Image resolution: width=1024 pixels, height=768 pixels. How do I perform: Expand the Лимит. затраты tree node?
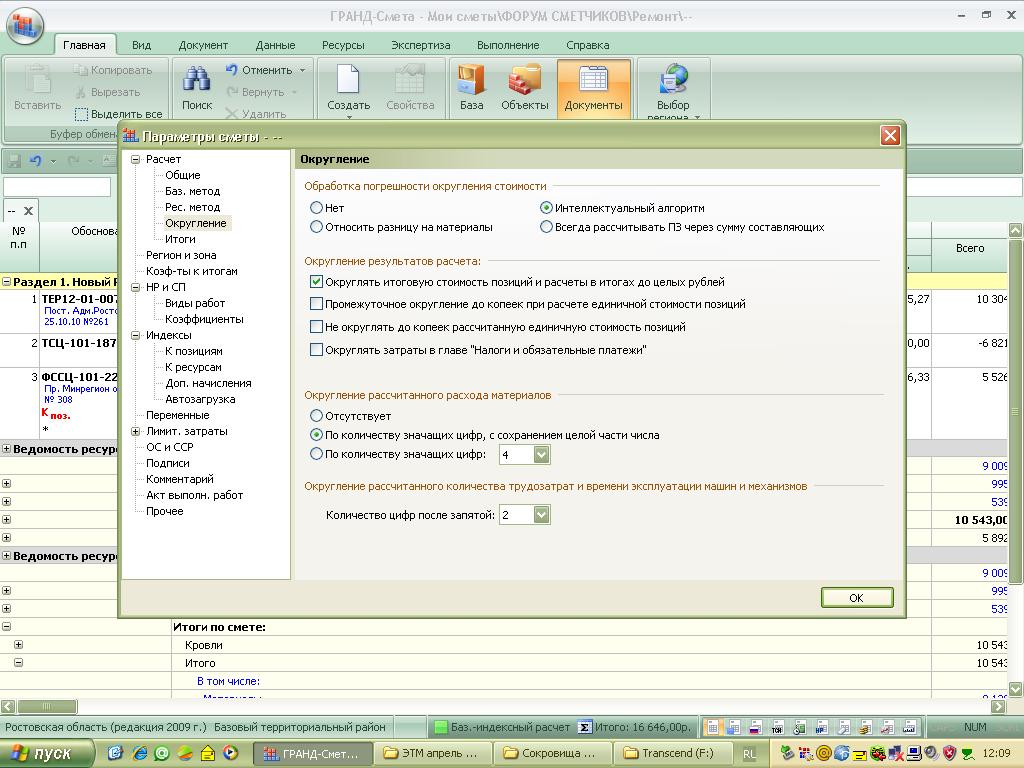136,431
